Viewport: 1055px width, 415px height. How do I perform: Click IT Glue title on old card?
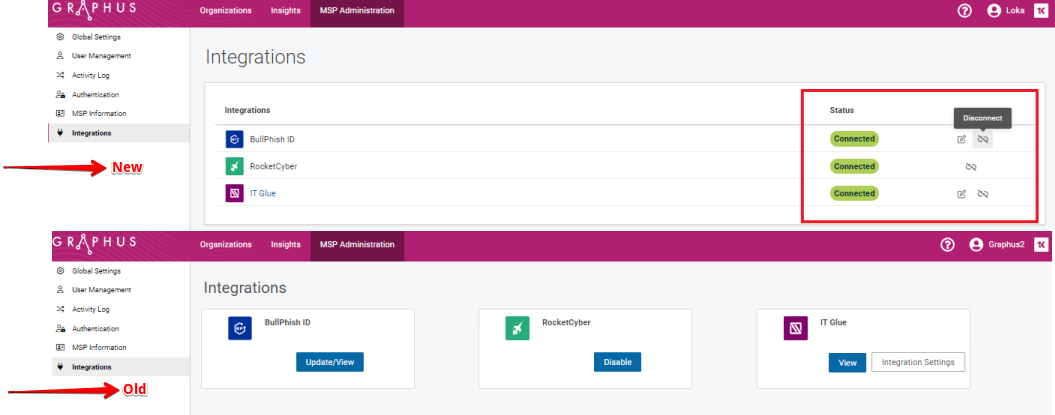pyautogui.click(x=833, y=322)
